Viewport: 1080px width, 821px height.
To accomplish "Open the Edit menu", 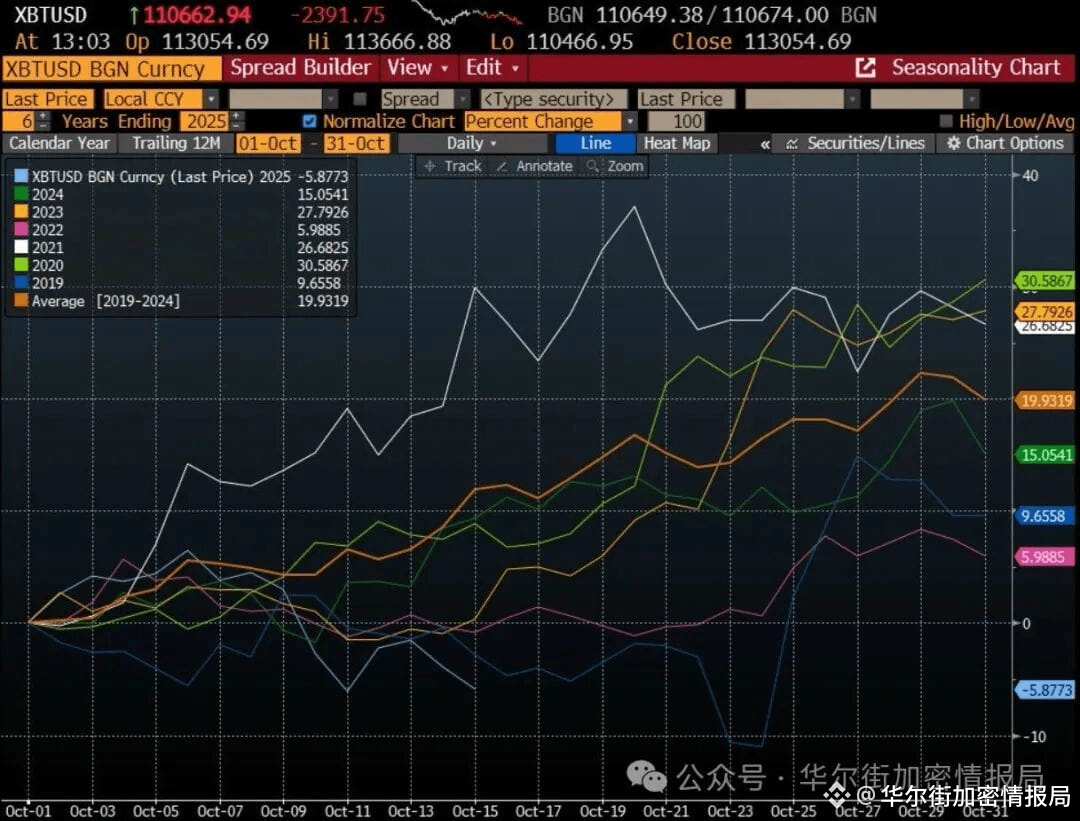I will pos(492,67).
